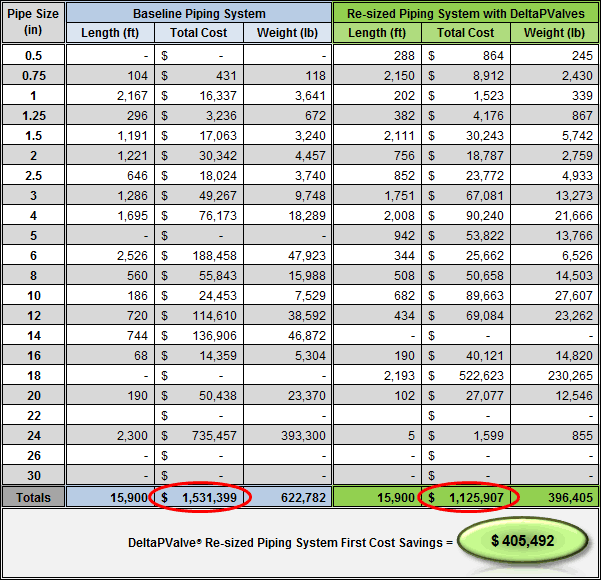Click the weight value 38,592
The image size is (601, 580).
coord(307,315)
